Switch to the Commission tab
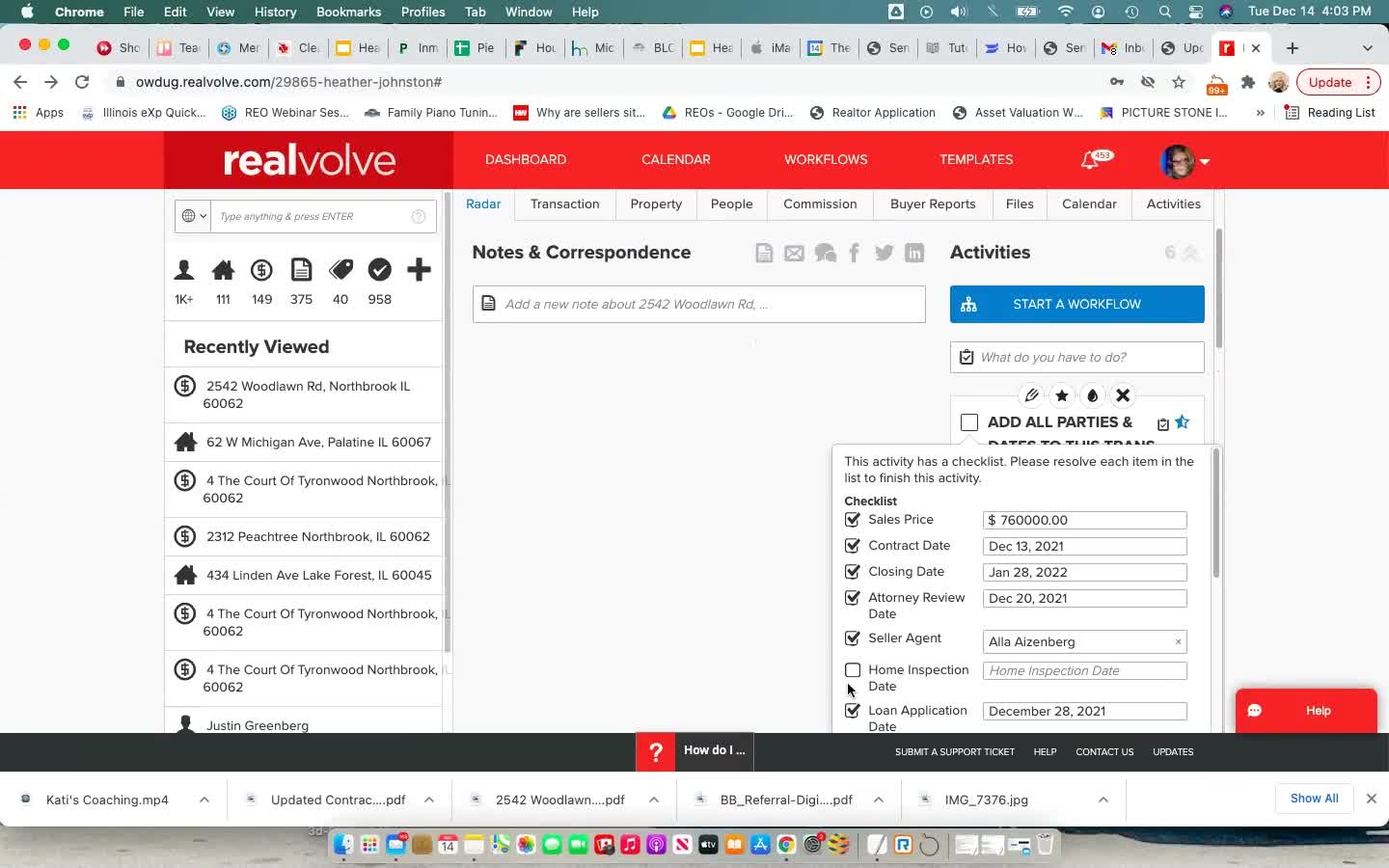1389x868 pixels. (x=820, y=204)
